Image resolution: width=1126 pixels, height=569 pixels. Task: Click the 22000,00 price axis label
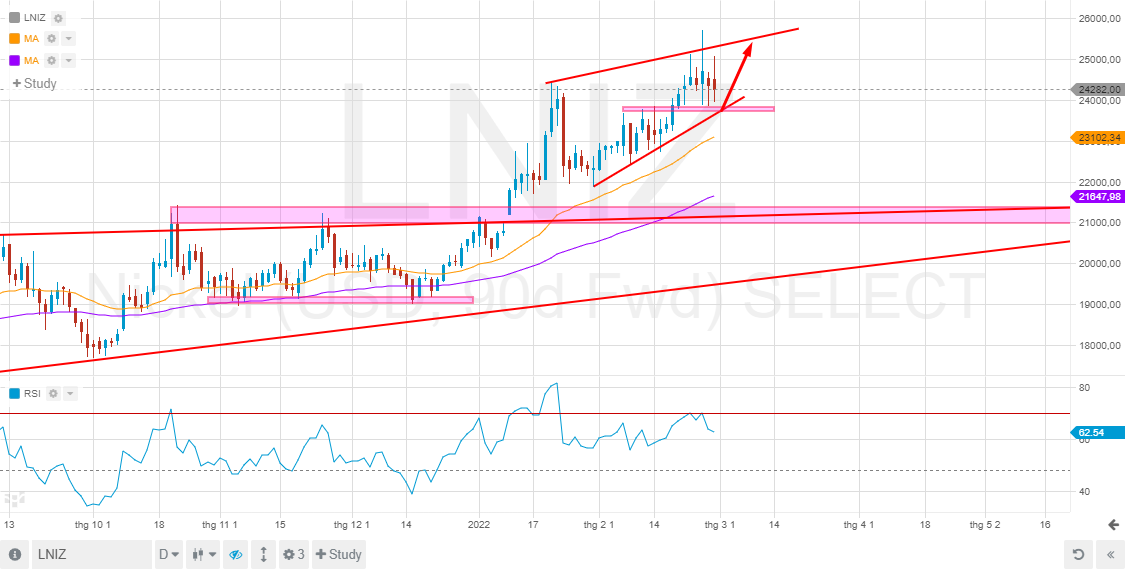pyautogui.click(x=1099, y=182)
